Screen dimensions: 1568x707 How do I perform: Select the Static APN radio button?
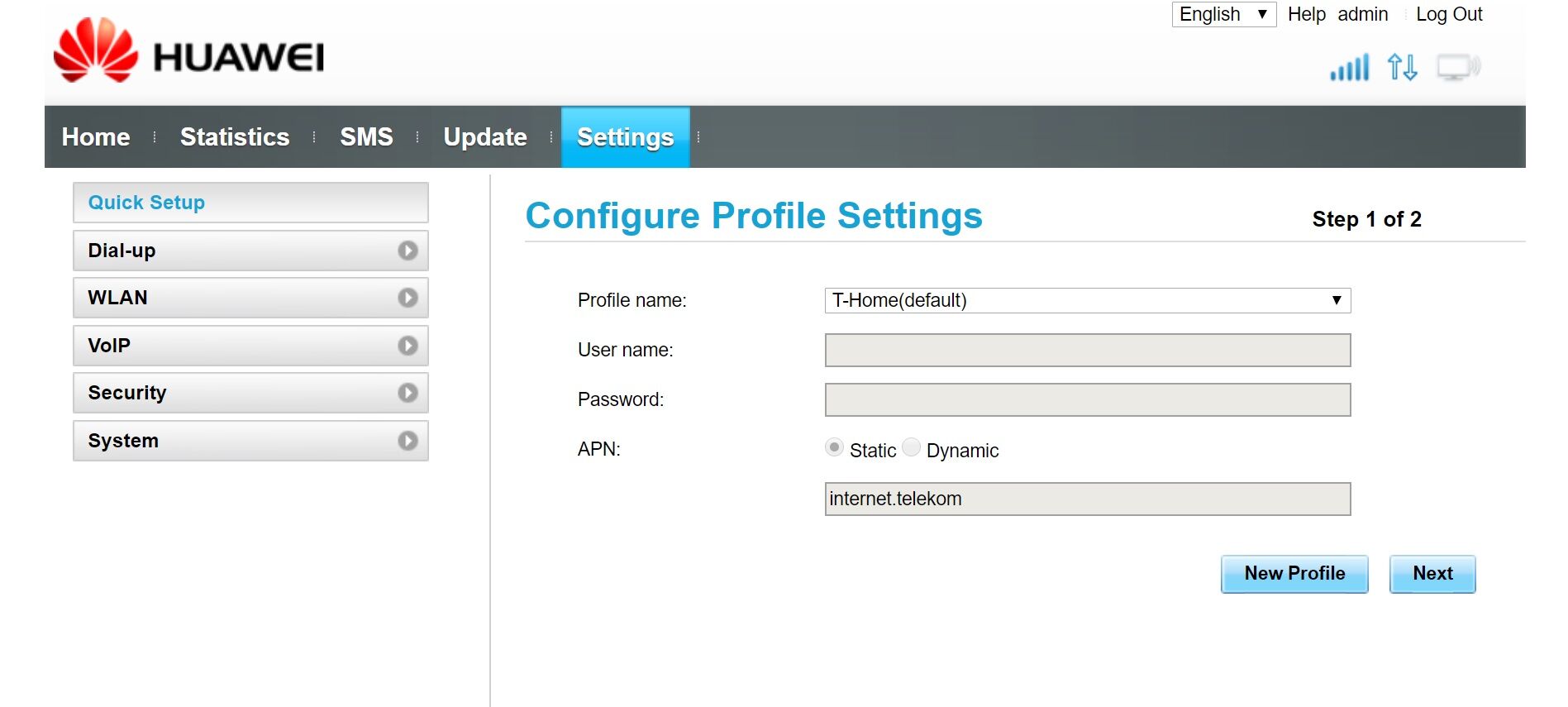(x=834, y=448)
